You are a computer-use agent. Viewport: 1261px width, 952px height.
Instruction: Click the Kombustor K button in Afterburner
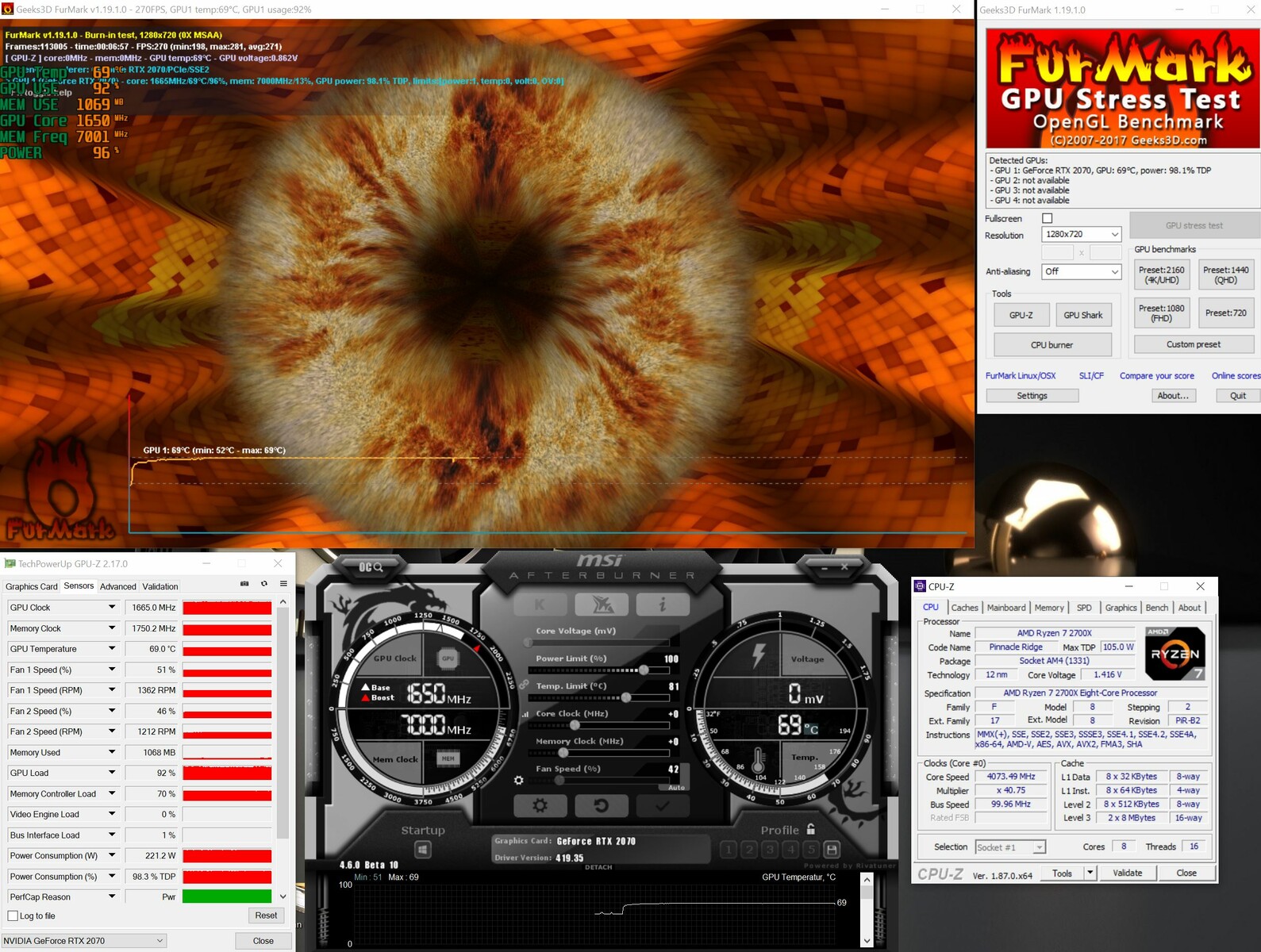tap(540, 605)
